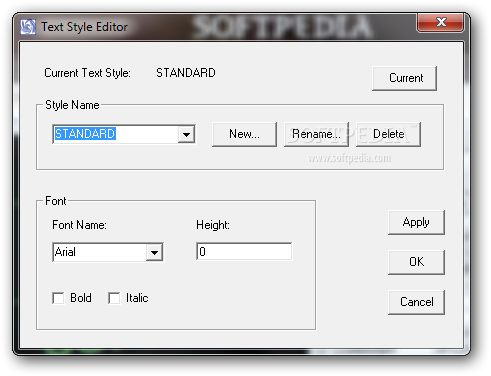Enable the Italic checkbox
The width and height of the screenshot is (491, 376).
coord(114,298)
